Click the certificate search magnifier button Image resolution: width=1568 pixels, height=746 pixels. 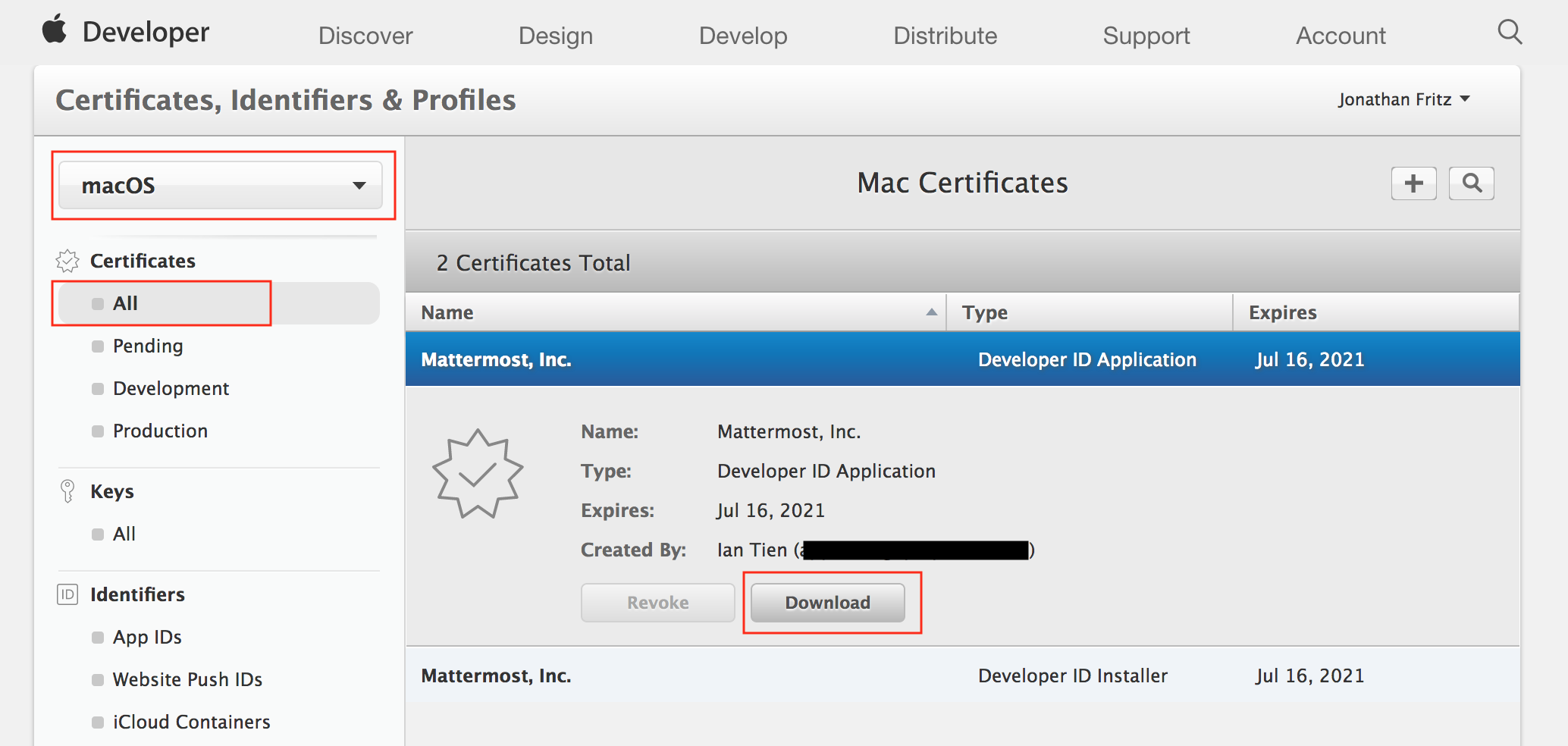pyautogui.click(x=1471, y=183)
